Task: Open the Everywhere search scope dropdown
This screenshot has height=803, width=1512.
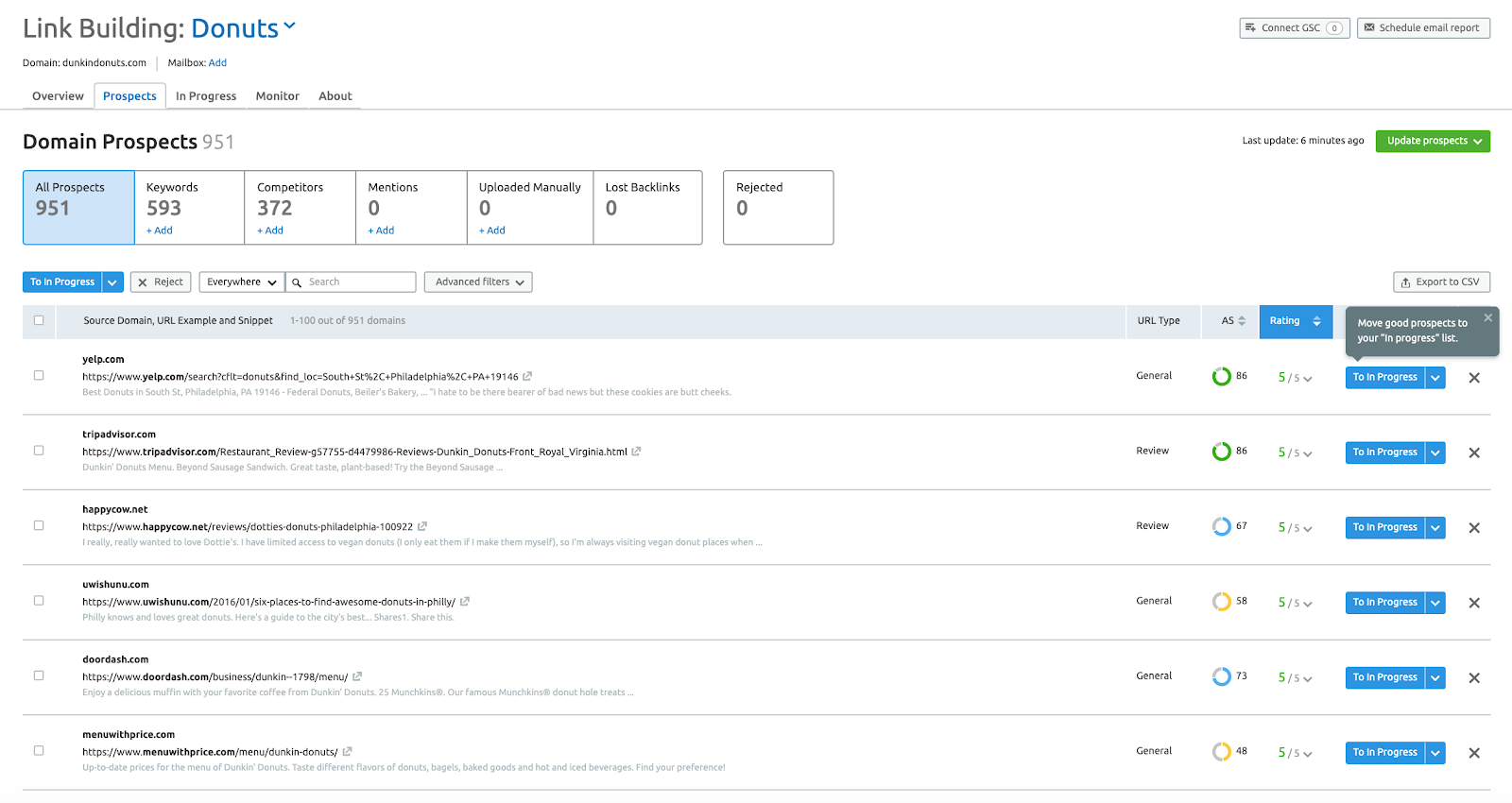Action: point(242,282)
